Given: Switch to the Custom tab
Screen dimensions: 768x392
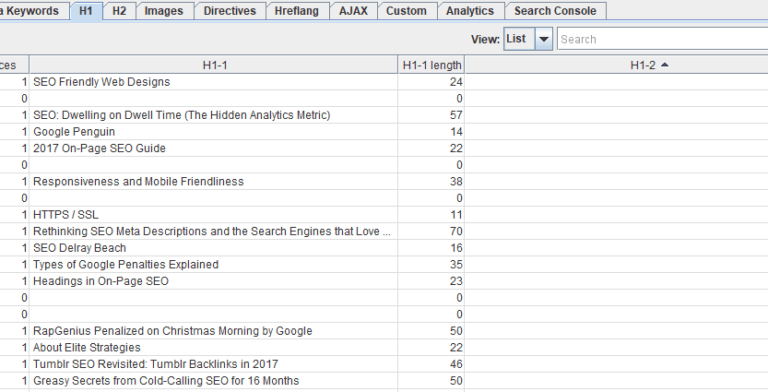Looking at the screenshot, I should click(x=407, y=11).
